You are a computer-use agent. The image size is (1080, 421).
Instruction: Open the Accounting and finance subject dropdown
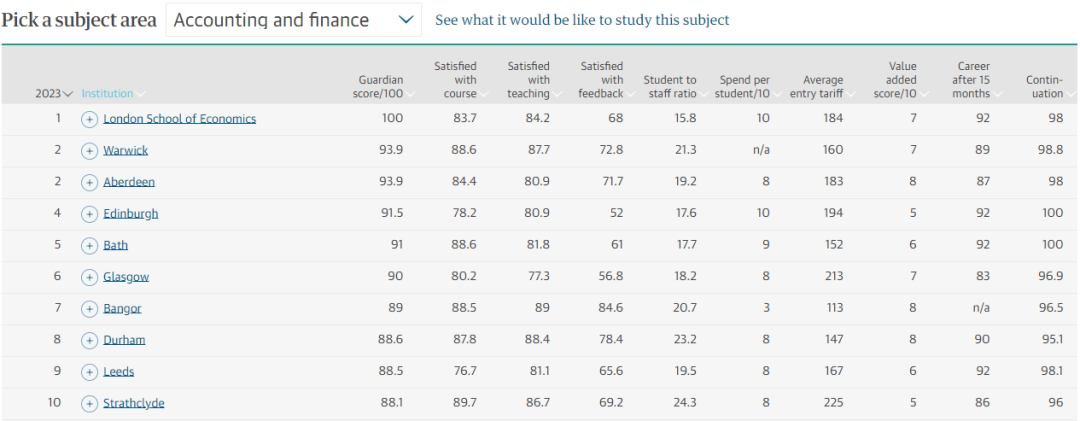point(293,20)
